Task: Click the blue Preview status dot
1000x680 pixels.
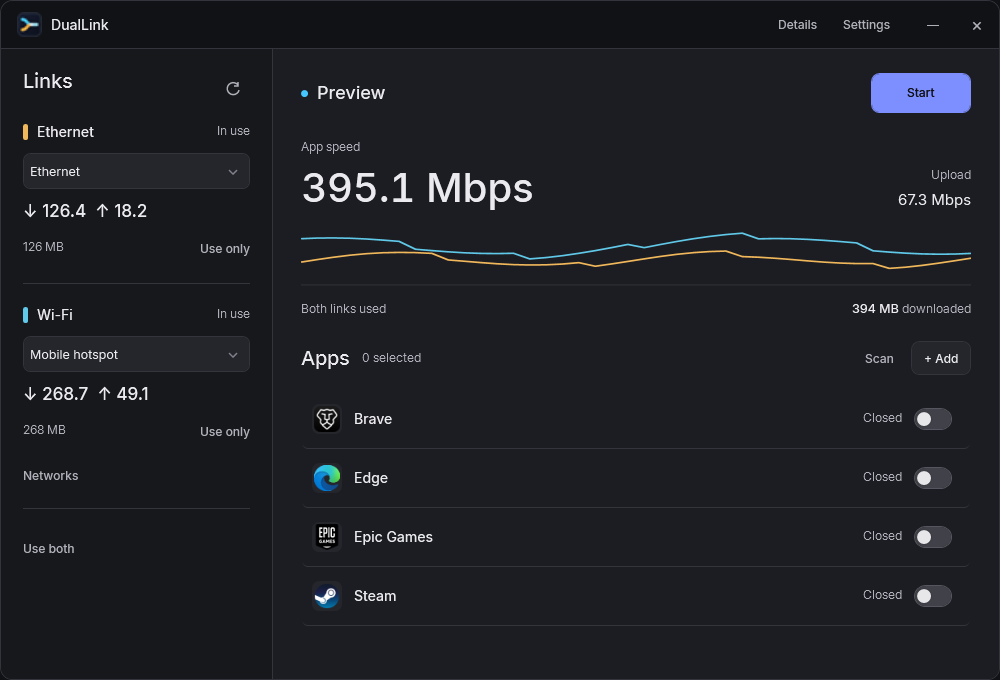Action: (x=305, y=94)
